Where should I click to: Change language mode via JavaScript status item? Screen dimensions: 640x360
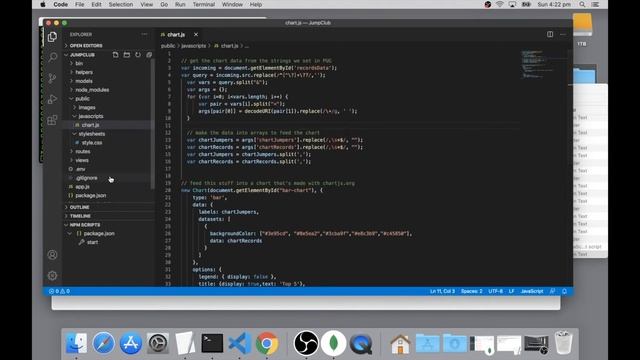[x=532, y=291]
